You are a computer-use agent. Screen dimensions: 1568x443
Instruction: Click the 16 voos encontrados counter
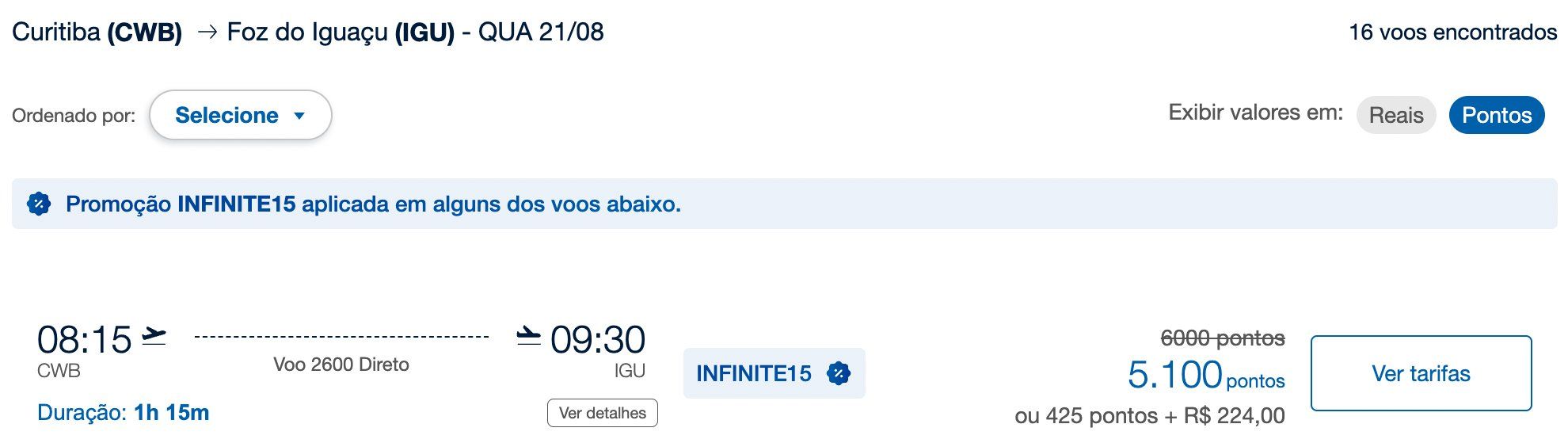tap(1453, 32)
